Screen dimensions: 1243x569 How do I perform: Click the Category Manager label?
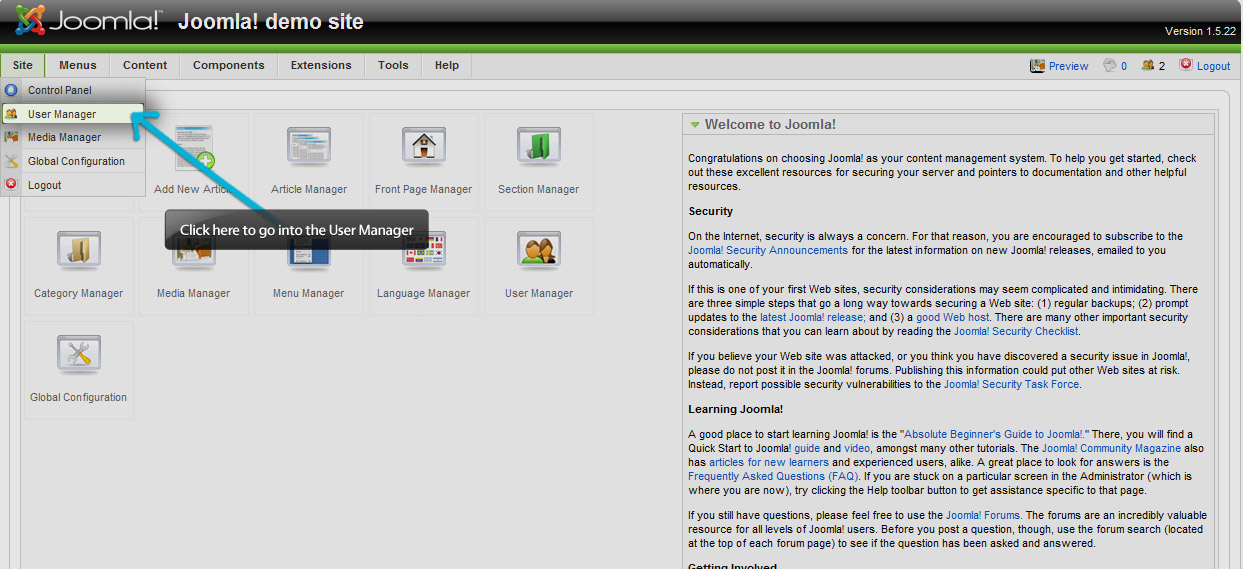78,293
